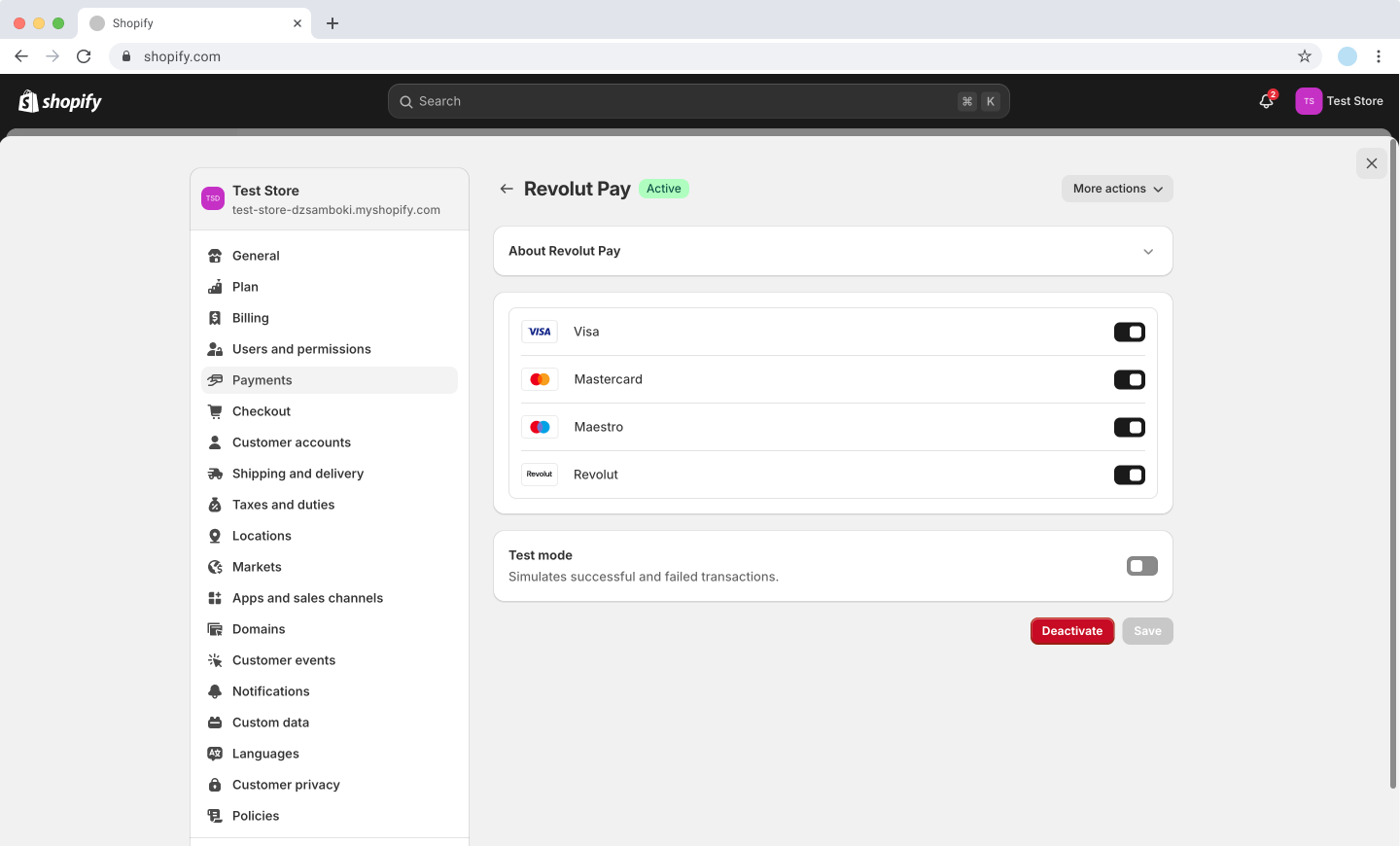
Task: Click the Checkout cart icon
Action: coord(215,411)
